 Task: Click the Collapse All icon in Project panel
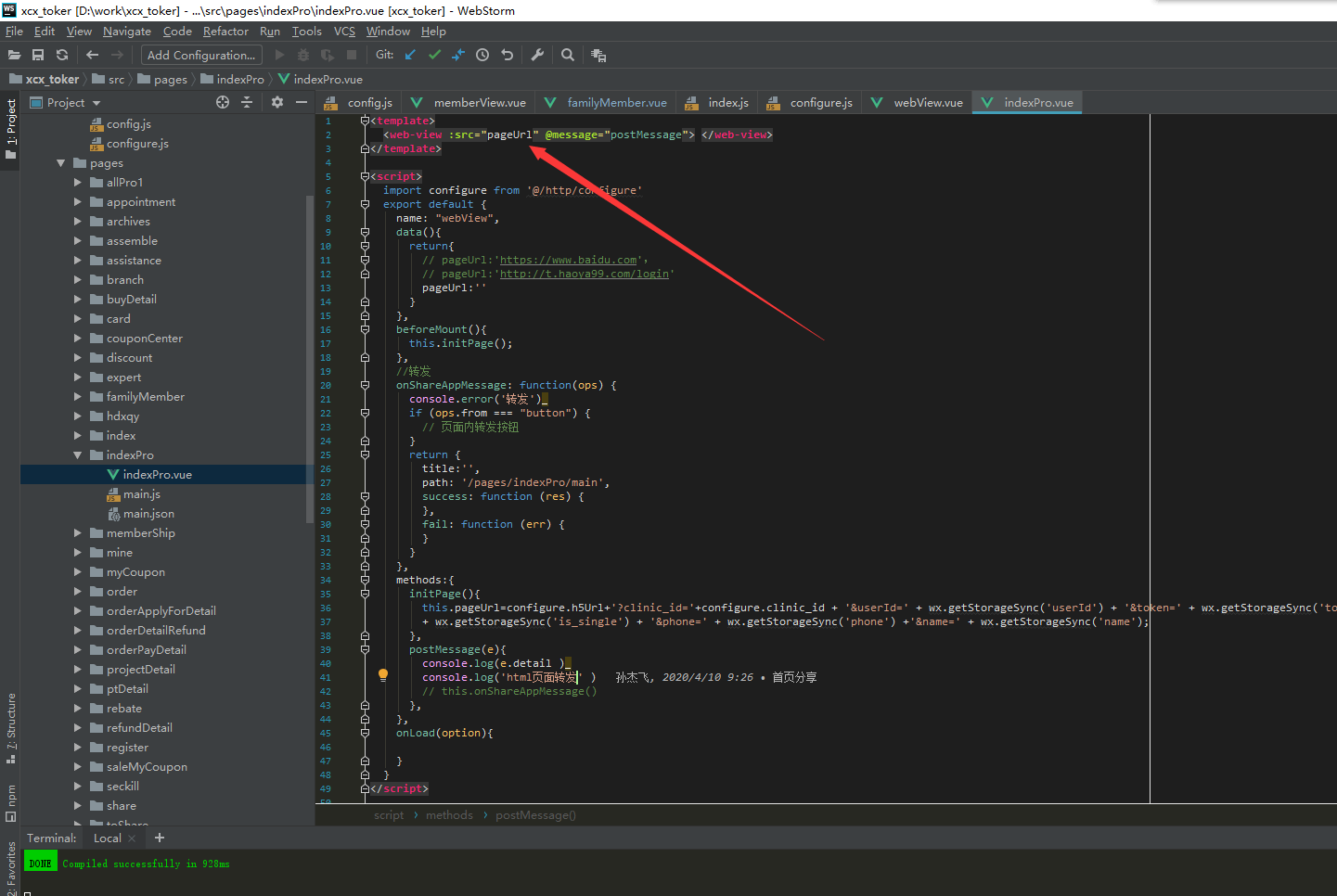(x=247, y=102)
